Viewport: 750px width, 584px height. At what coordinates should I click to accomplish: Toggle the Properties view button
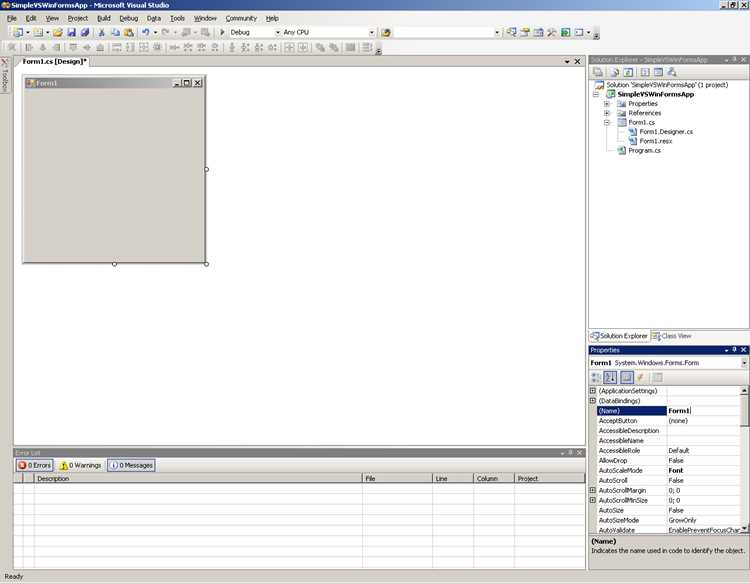coord(627,378)
